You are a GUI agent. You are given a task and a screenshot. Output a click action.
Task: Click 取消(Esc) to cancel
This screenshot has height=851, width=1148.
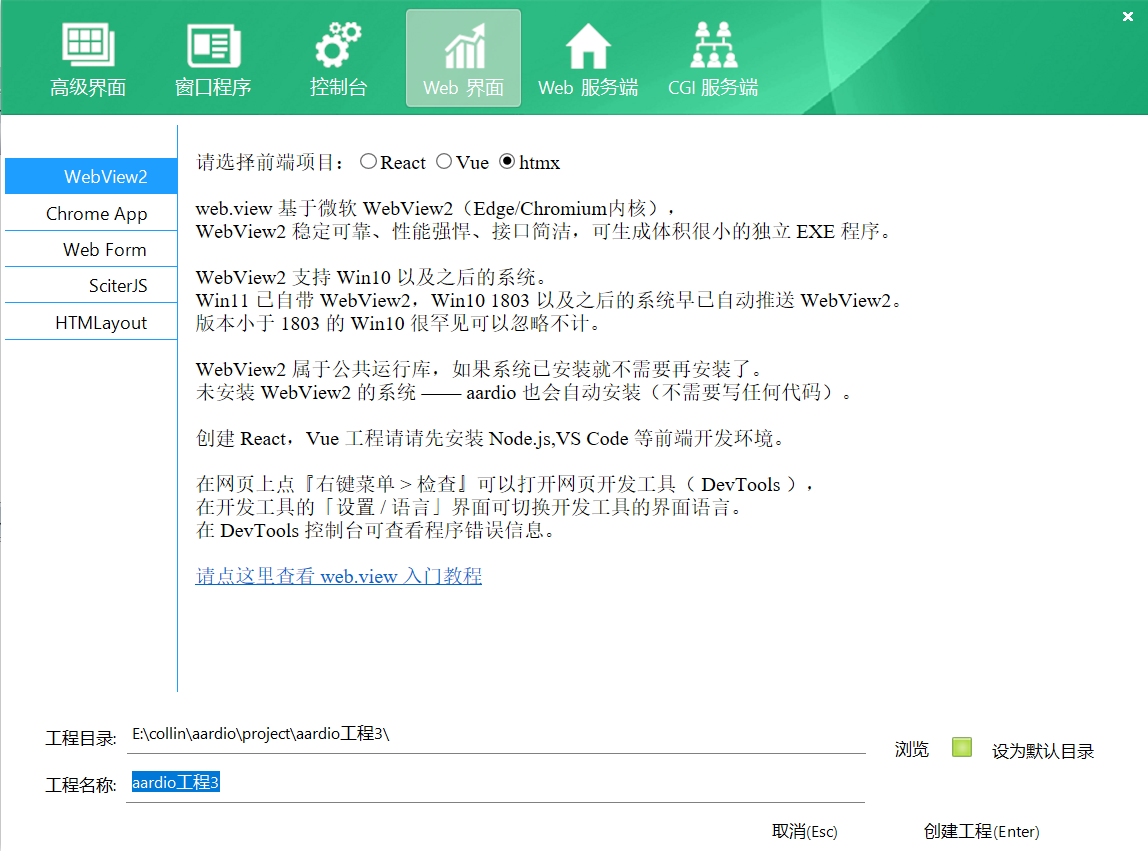[x=805, y=831]
